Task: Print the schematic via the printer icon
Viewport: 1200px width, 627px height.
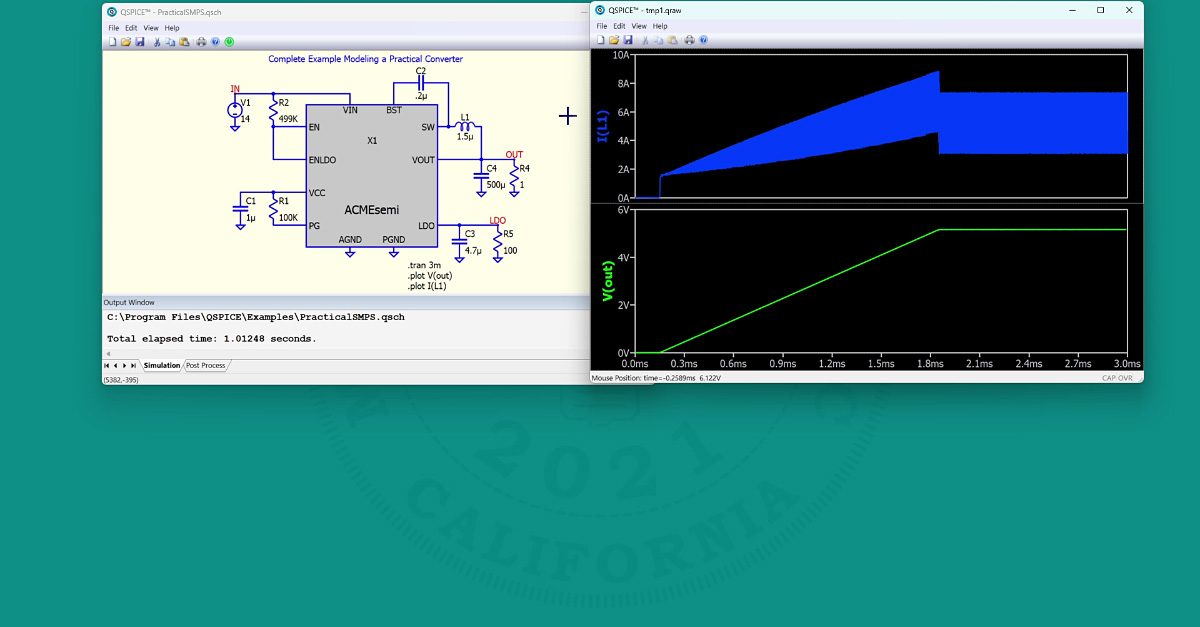Action: coord(202,43)
